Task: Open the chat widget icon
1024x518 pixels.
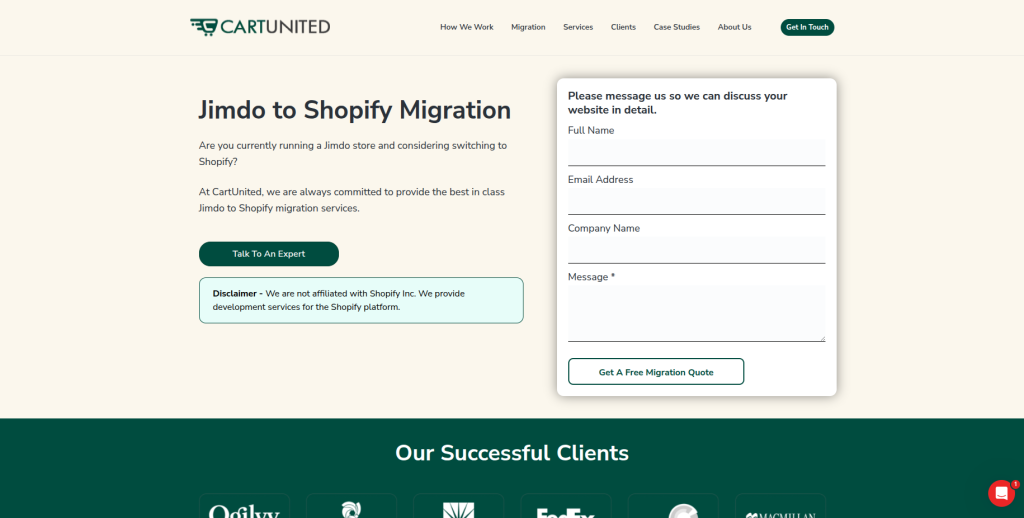Action: (x=1001, y=493)
